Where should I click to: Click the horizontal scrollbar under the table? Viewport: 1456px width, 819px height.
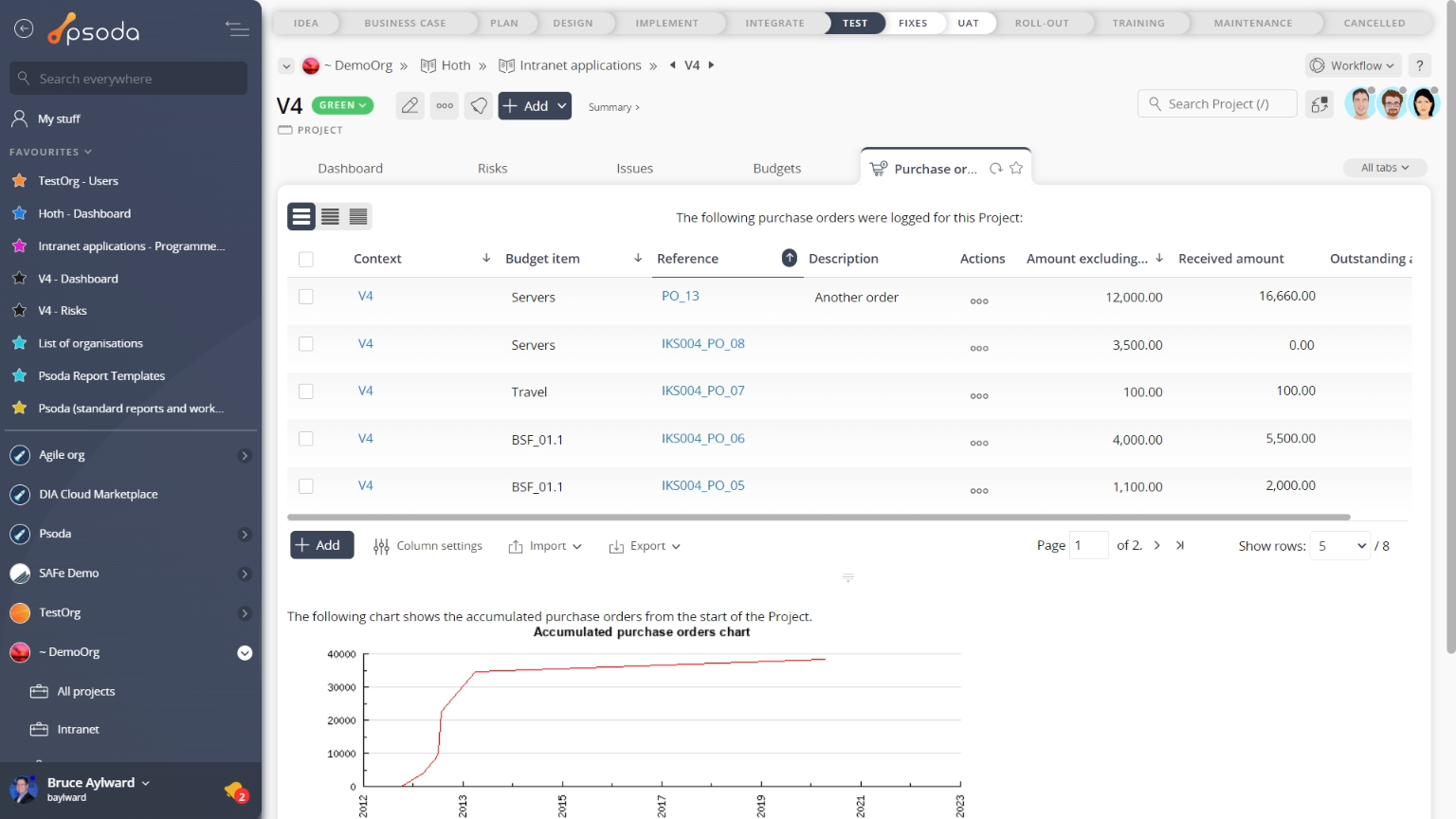pos(819,518)
